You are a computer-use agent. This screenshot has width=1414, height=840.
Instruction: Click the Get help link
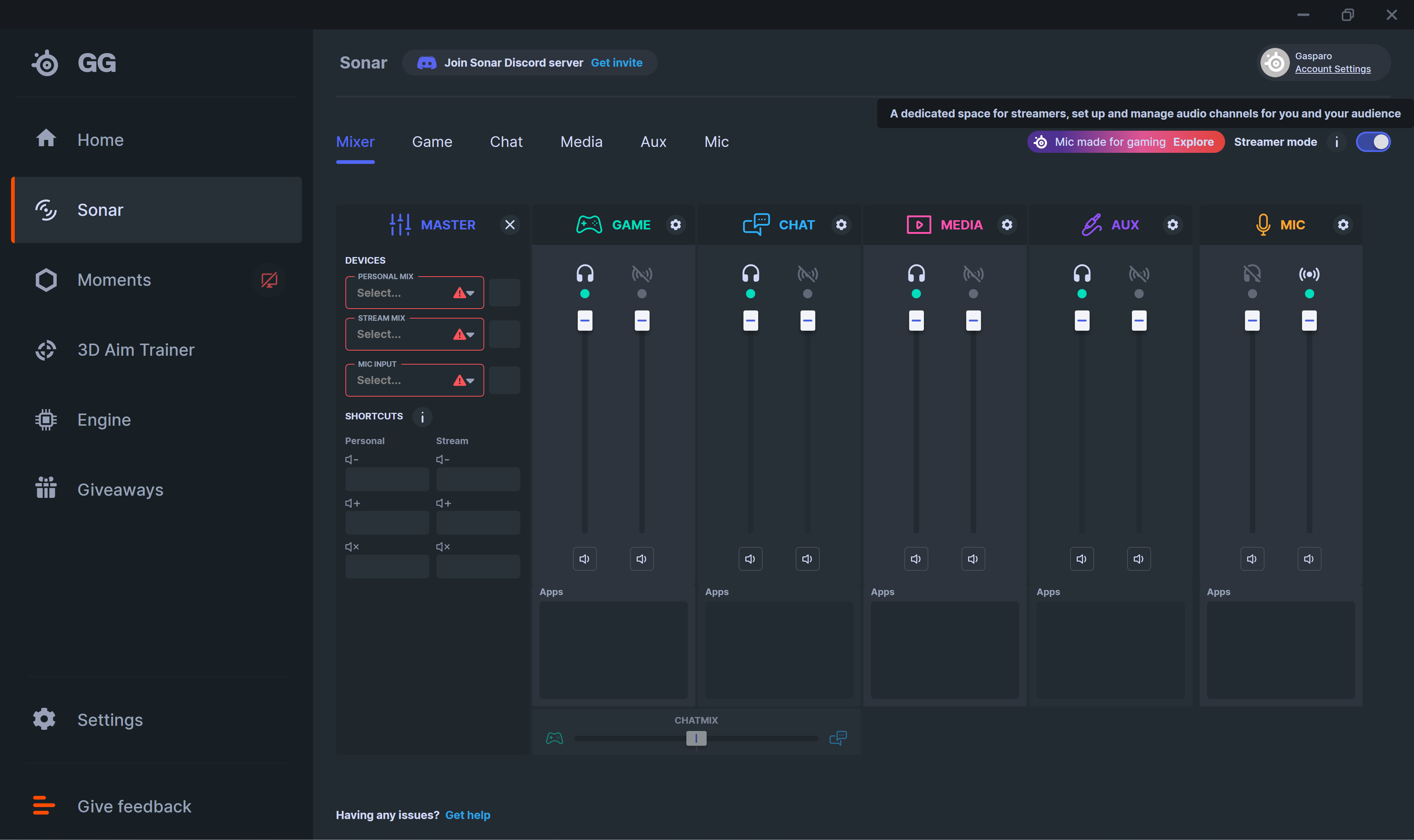point(468,815)
